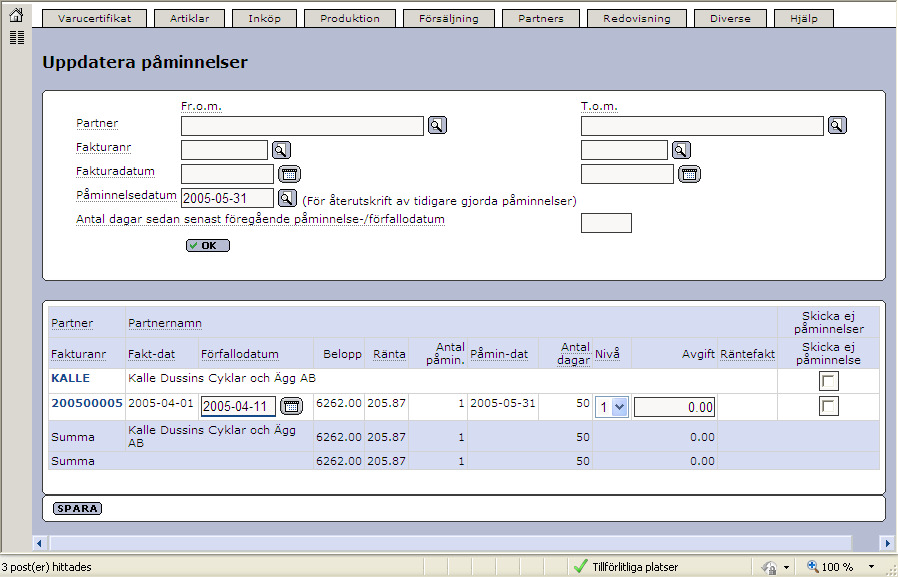Focus the Partner T.o.m. input field

(x=702, y=126)
